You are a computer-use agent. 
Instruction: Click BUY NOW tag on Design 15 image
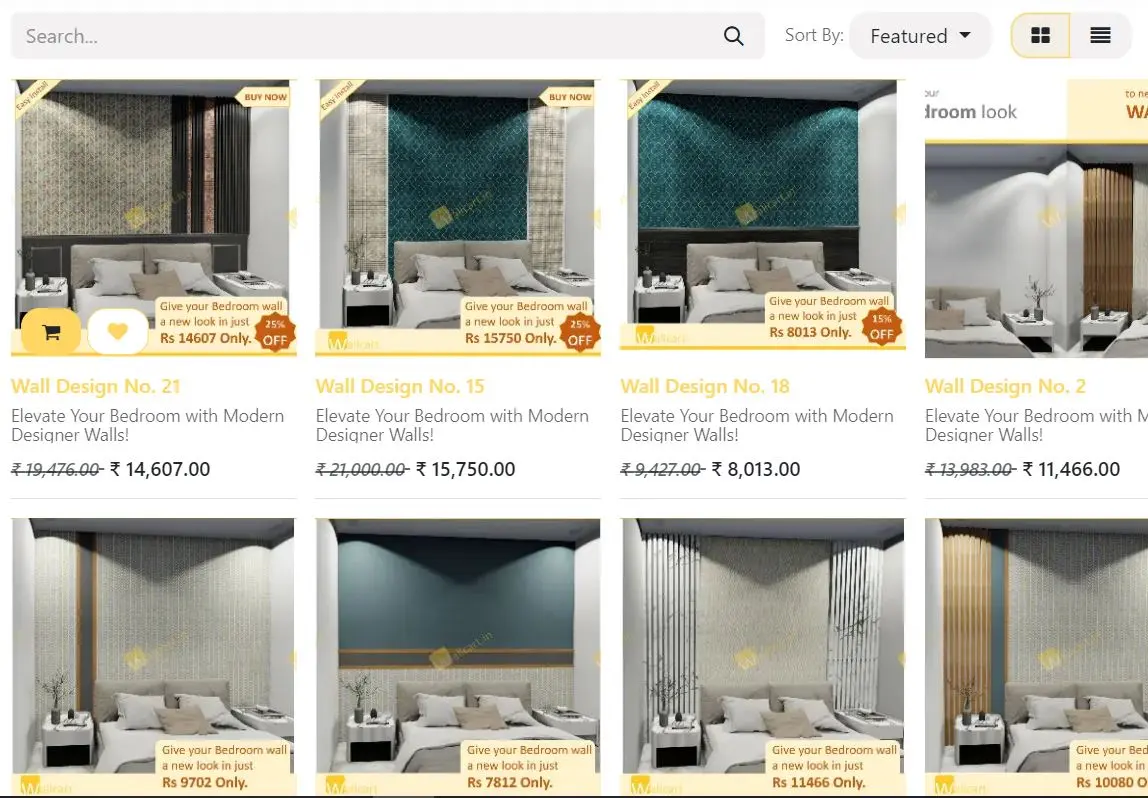(569, 97)
